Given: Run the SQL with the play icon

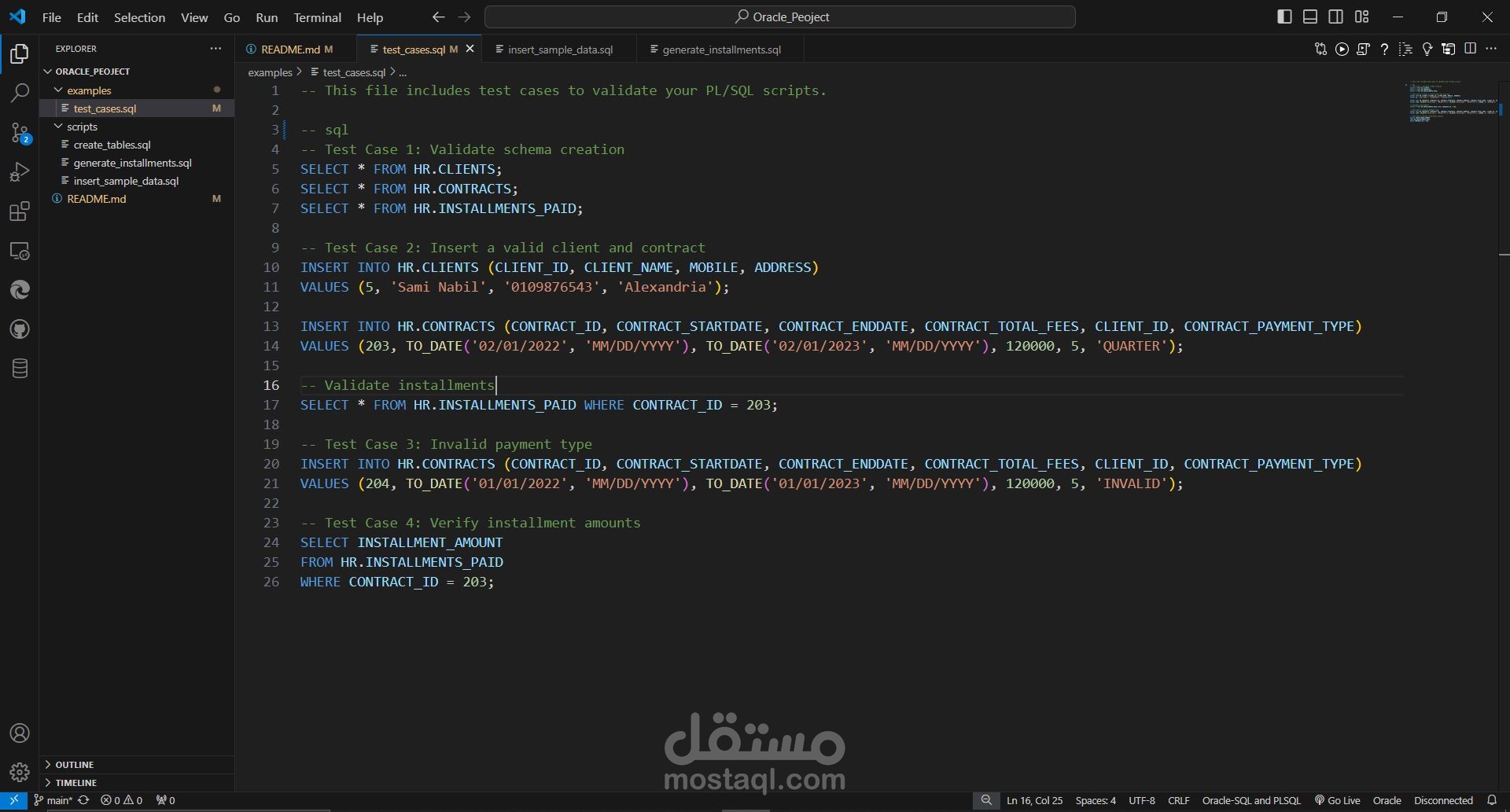Looking at the screenshot, I should pos(1342,49).
